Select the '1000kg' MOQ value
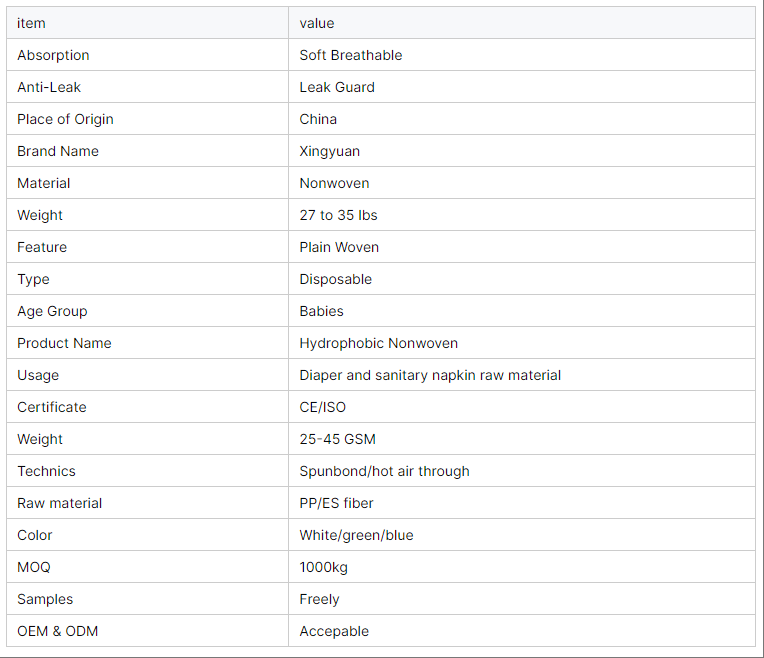This screenshot has height=658, width=764. (323, 567)
